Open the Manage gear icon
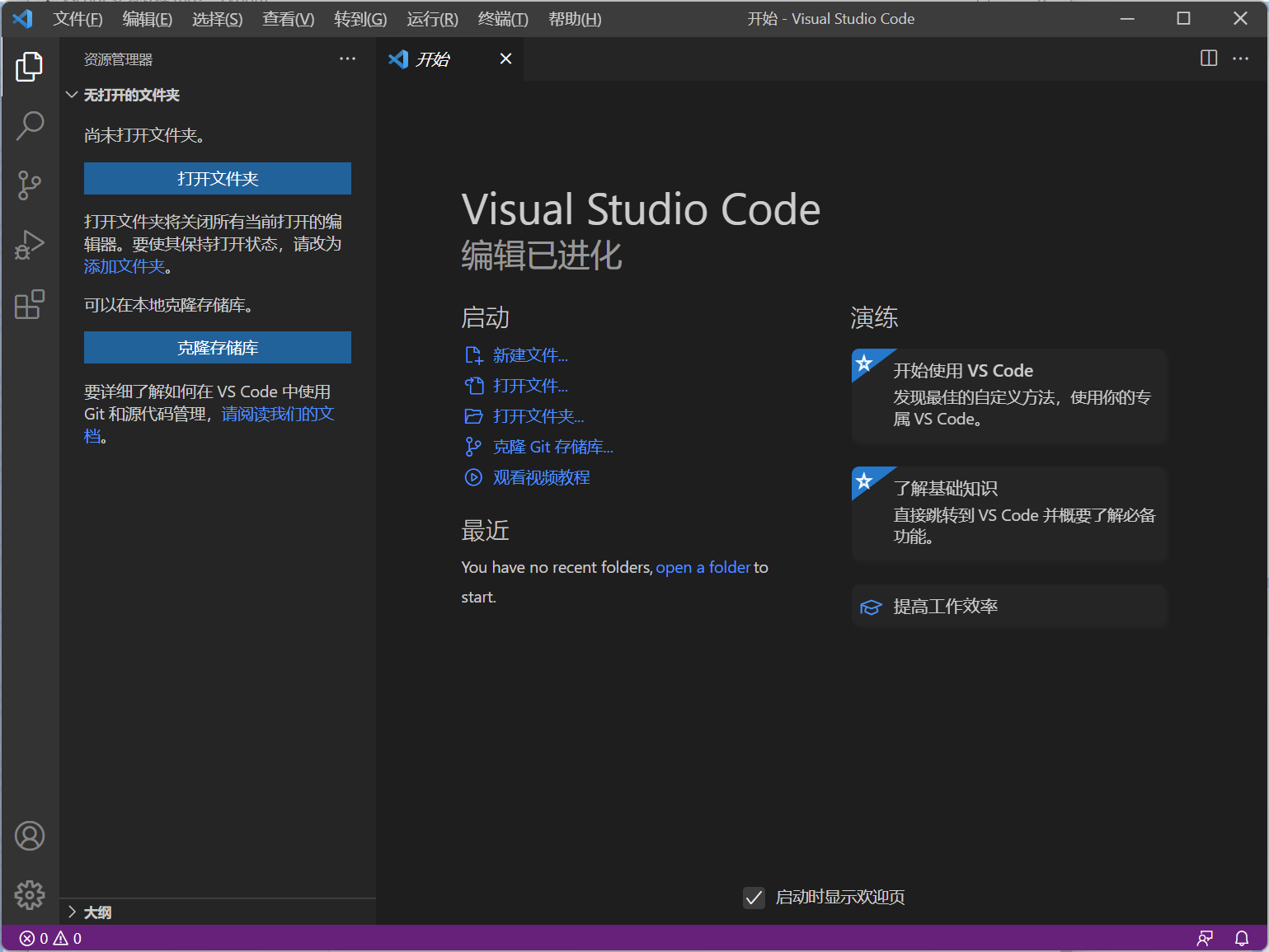 click(x=30, y=894)
